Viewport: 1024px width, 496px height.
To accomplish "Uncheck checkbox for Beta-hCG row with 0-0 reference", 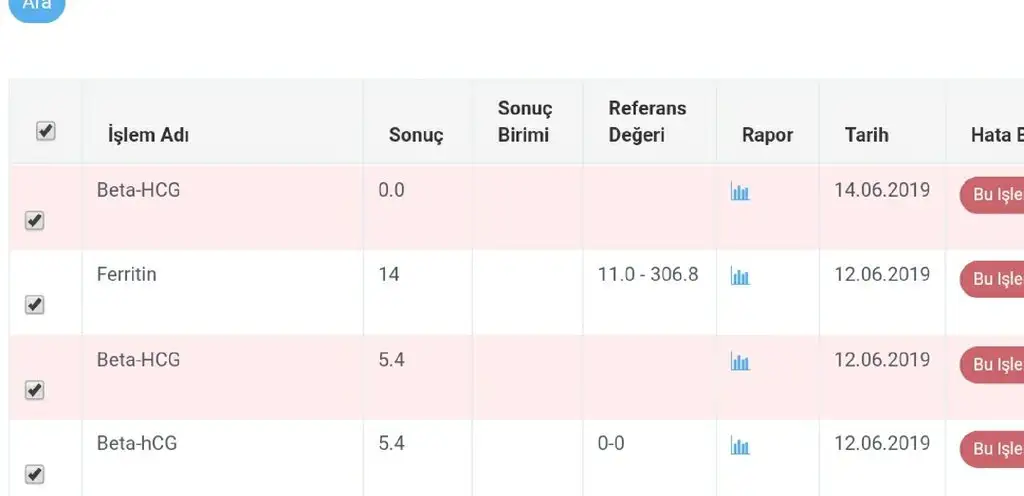I will point(35,473).
